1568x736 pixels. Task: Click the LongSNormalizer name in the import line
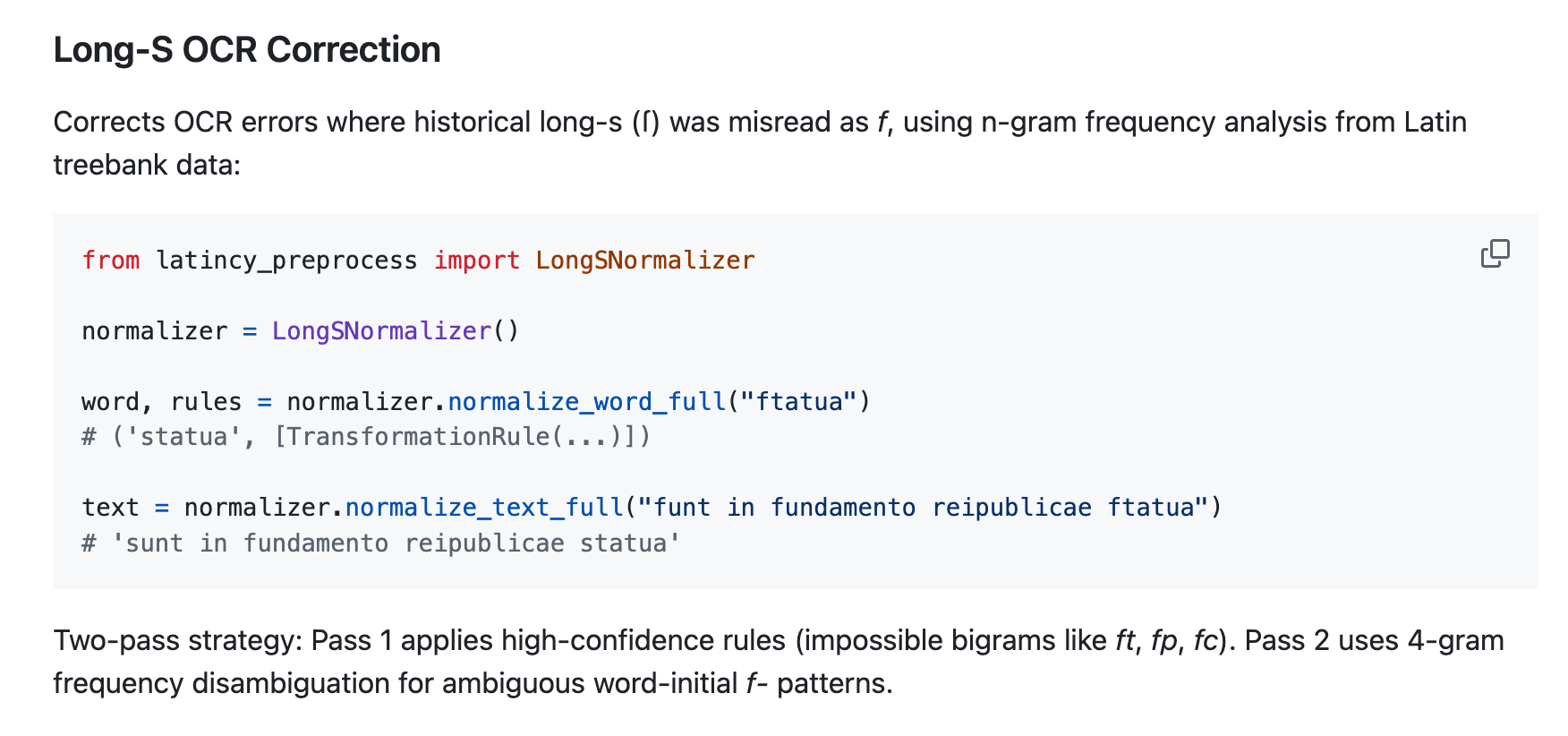click(x=644, y=261)
